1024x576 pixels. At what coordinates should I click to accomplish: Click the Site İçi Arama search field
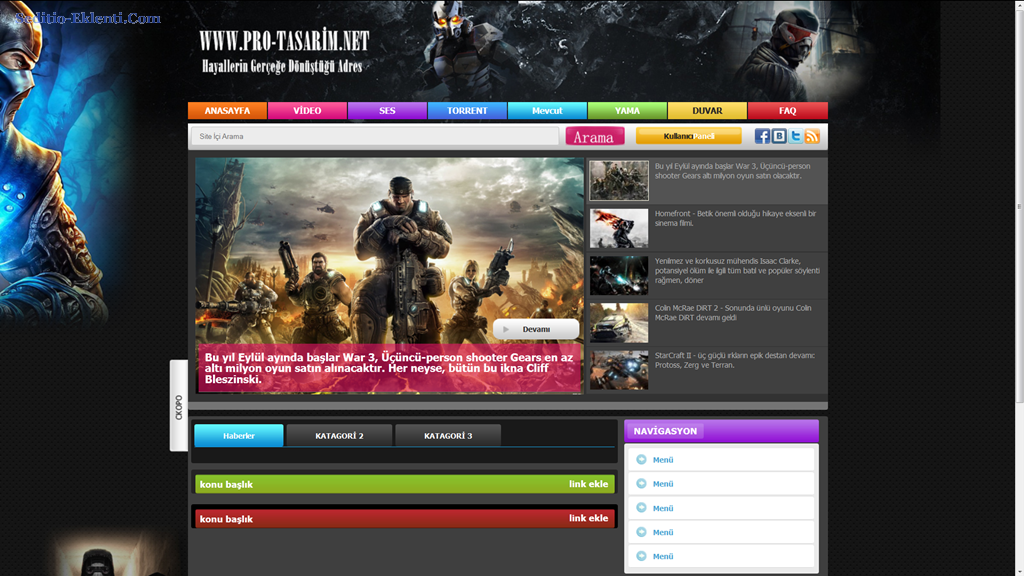(375, 136)
